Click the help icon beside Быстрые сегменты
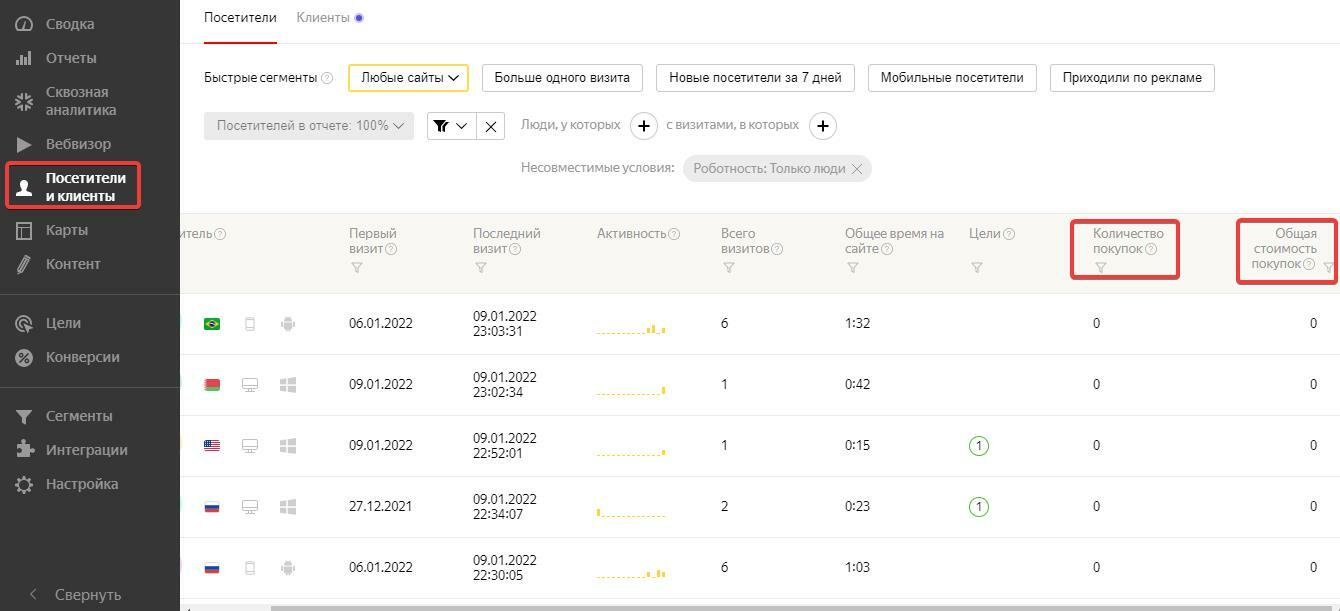This screenshot has width=1340, height=611. coord(327,78)
